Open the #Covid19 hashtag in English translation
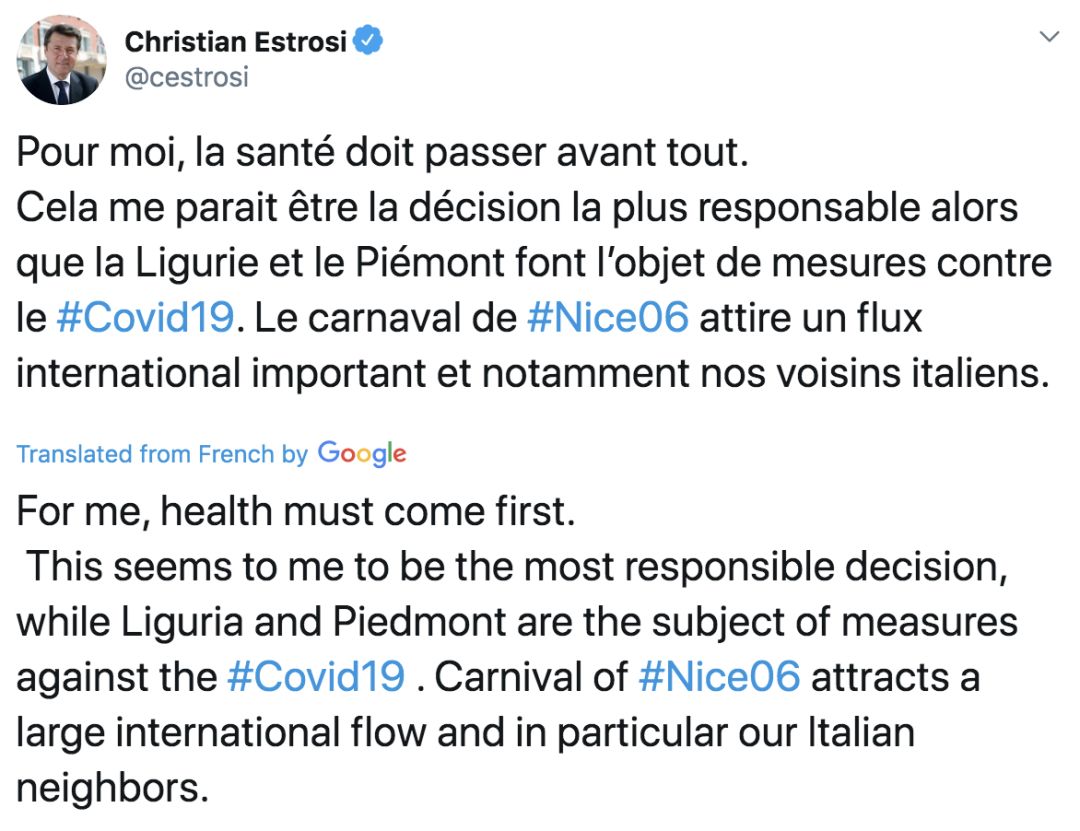Screen dimensions: 1080x831 [x=316, y=677]
